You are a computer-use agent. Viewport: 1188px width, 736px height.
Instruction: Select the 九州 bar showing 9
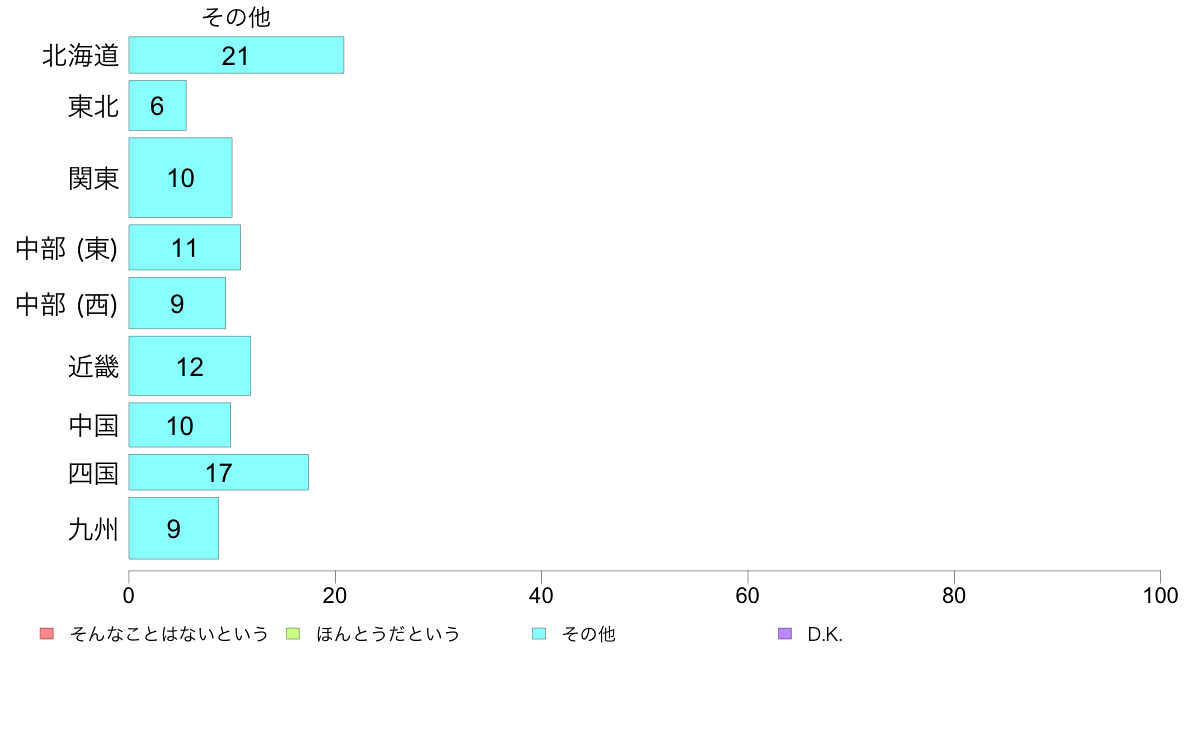[x=174, y=528]
